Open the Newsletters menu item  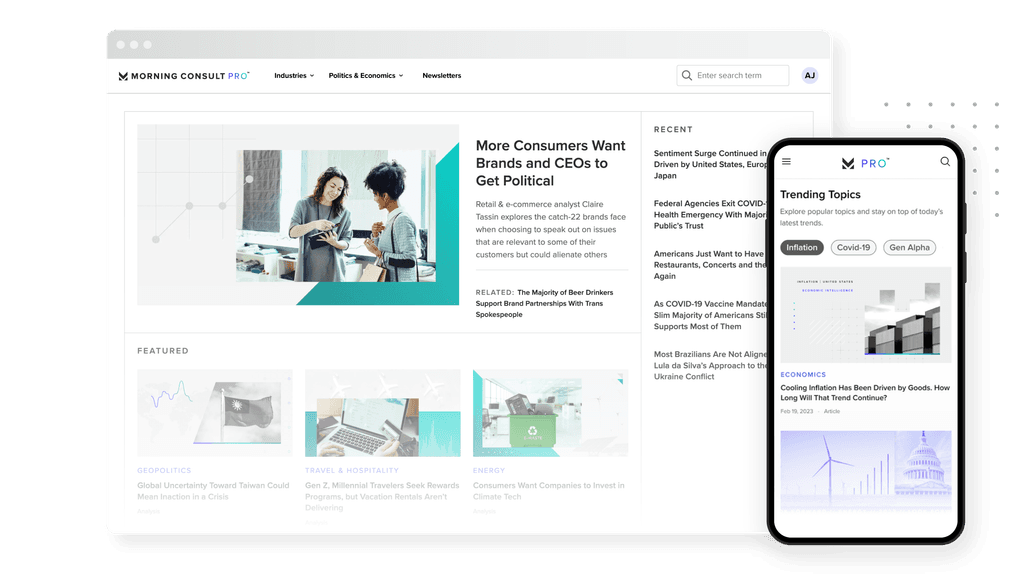(442, 76)
